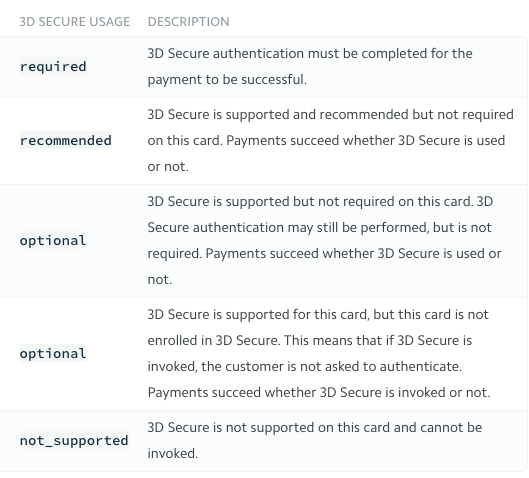Screen dimensions: 529x478
Task: Click optional beside the 'not enrolled' description
Action: coord(53,354)
